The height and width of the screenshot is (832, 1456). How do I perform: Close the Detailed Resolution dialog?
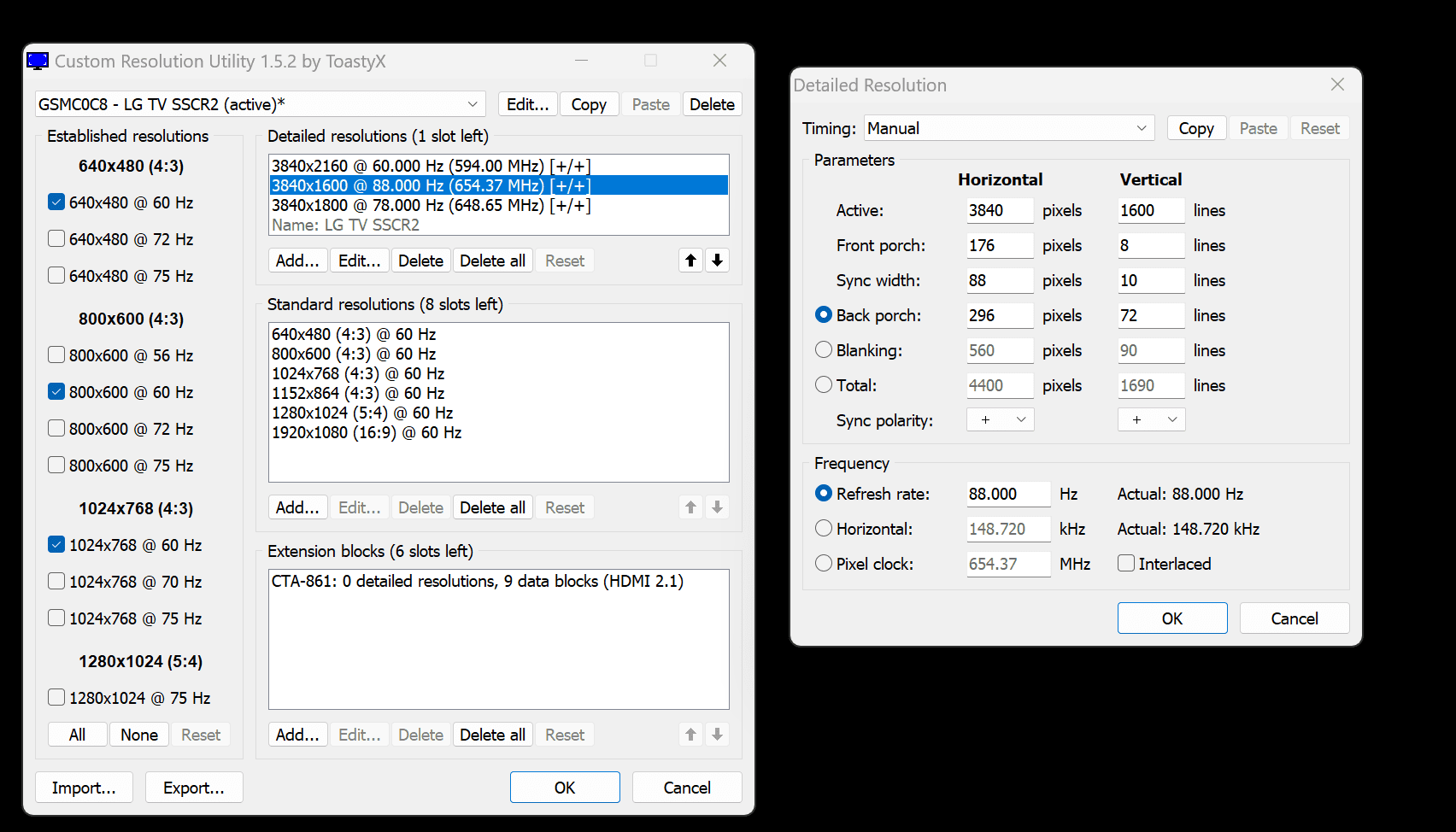[x=1337, y=85]
